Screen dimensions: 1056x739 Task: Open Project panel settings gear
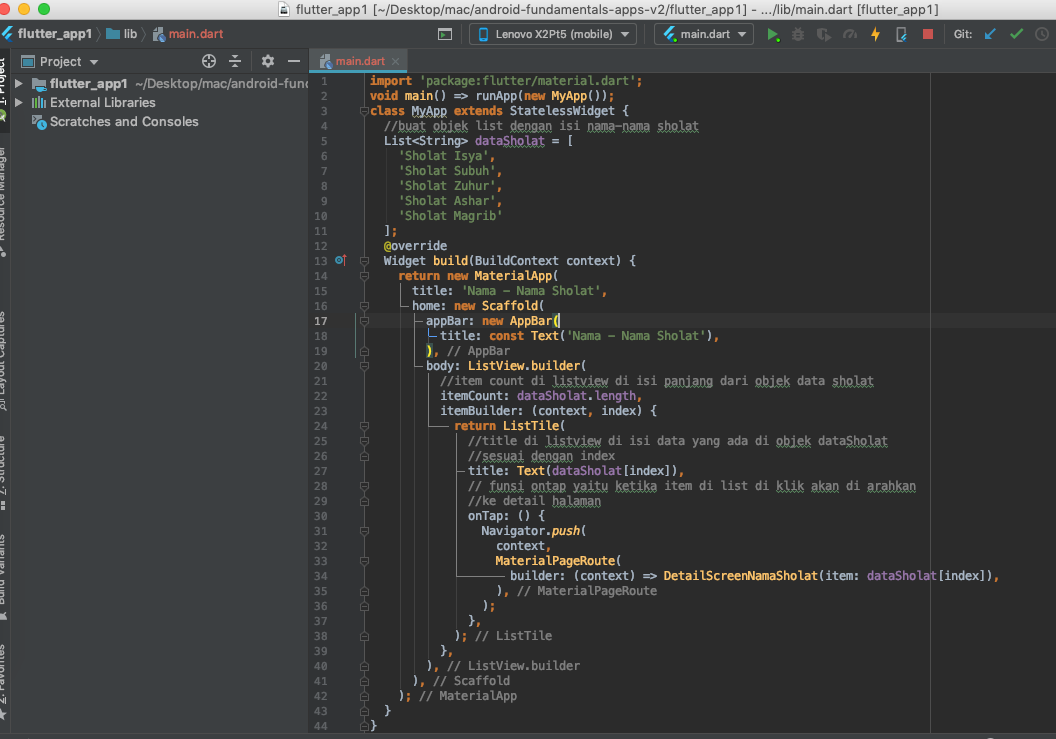[267, 61]
